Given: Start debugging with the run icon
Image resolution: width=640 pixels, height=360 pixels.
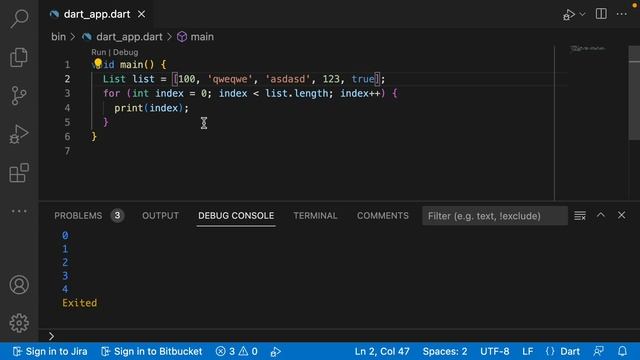Looking at the screenshot, I should pos(569,15).
